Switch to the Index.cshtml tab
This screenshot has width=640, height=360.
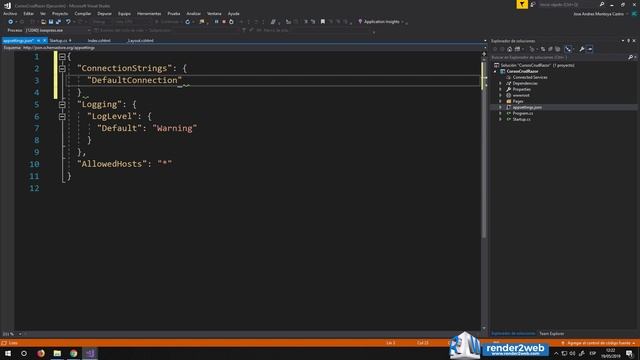[x=99, y=40]
